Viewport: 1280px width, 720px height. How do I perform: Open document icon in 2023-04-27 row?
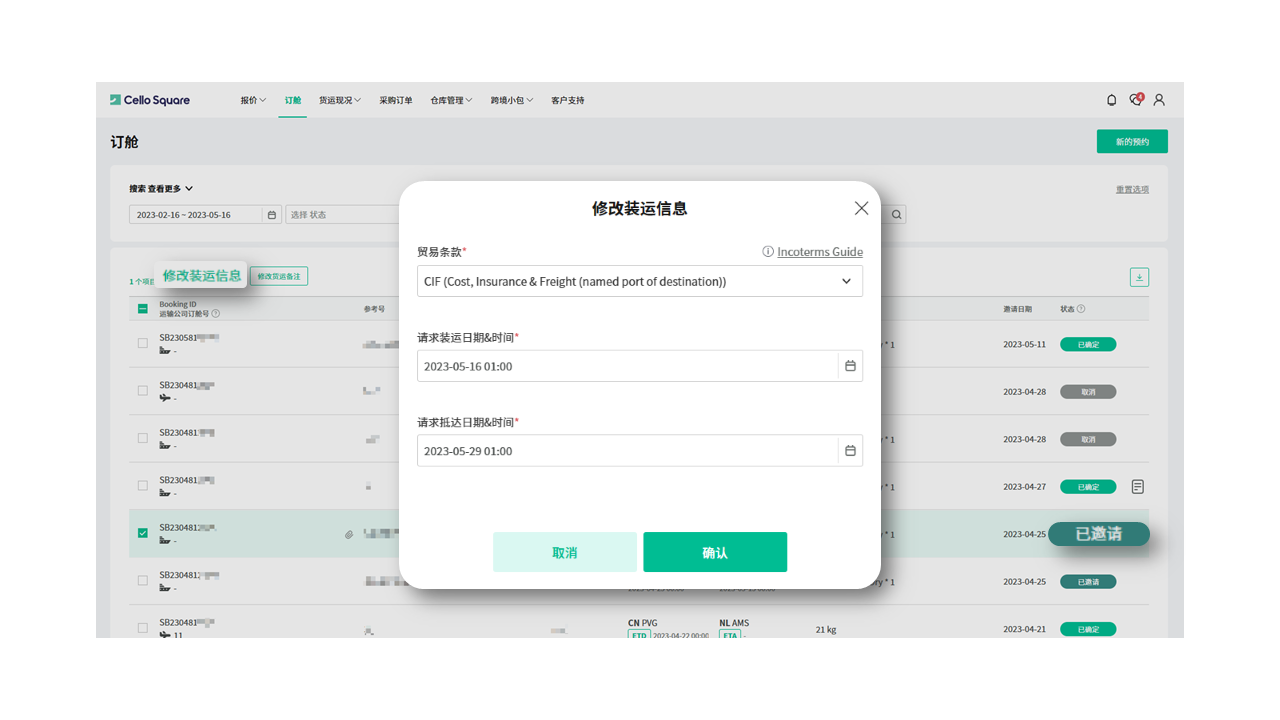(1138, 487)
